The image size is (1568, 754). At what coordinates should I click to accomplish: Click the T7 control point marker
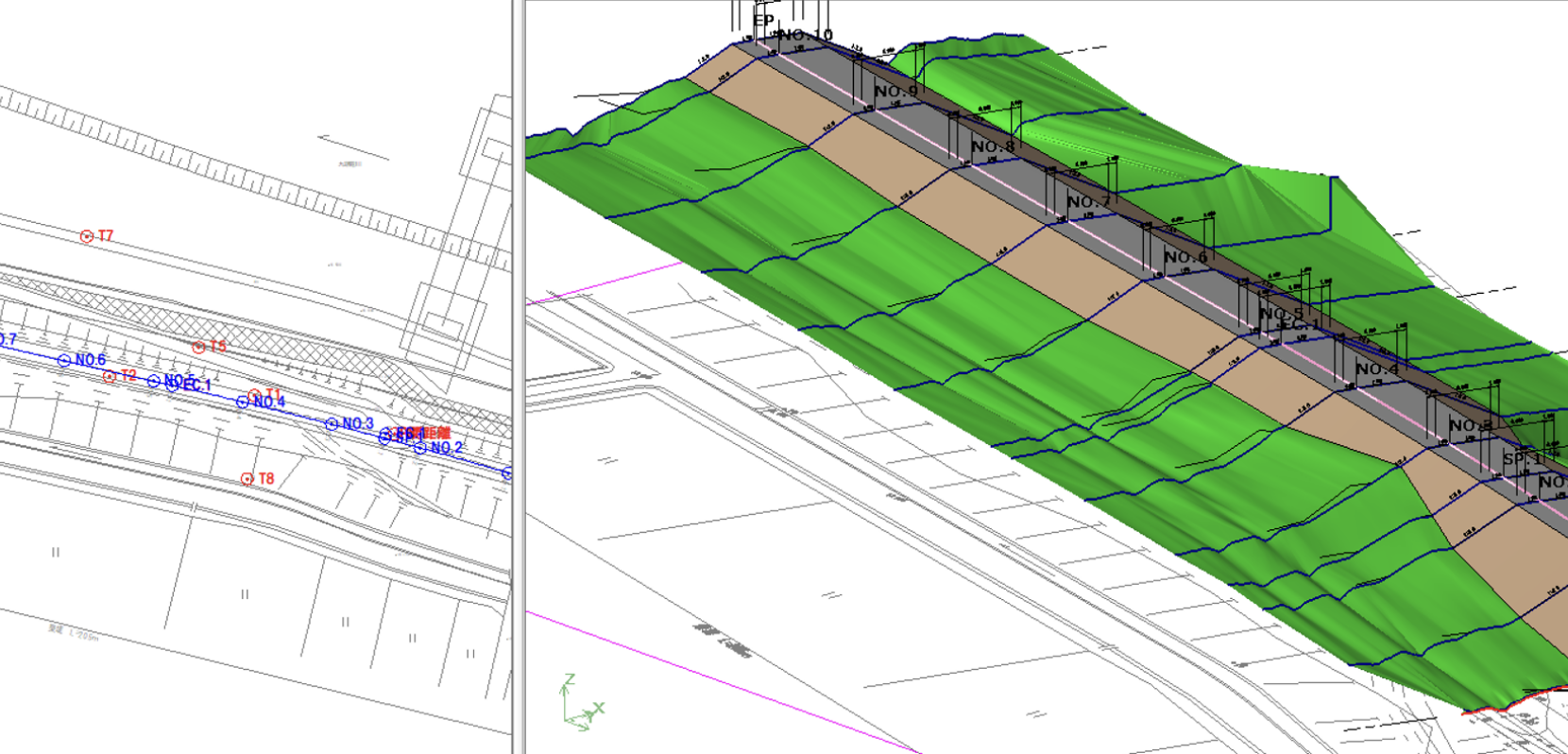[87, 236]
